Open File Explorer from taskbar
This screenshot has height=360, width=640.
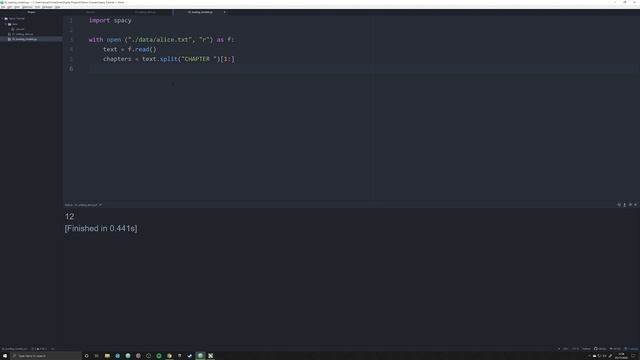107,356
